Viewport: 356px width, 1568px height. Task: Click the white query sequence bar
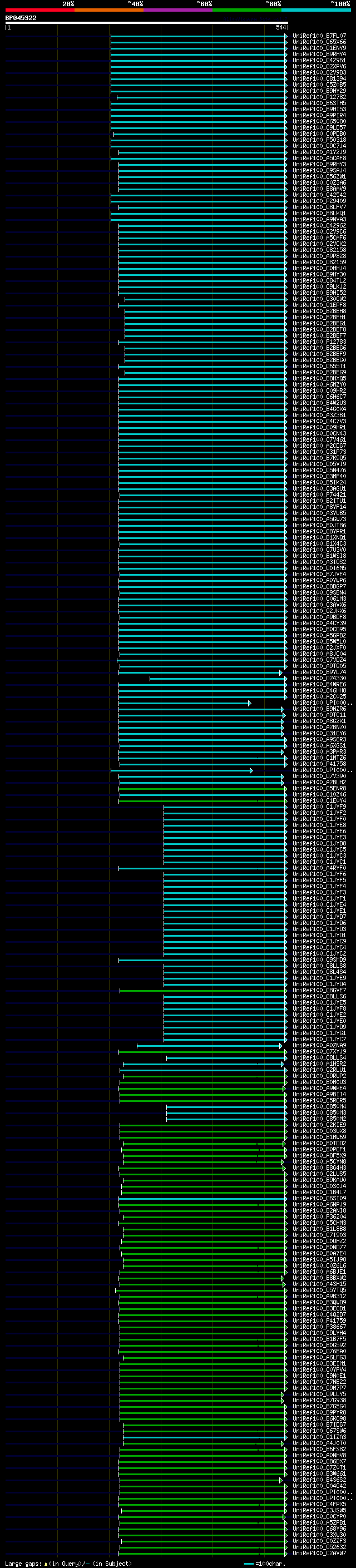tap(147, 22)
